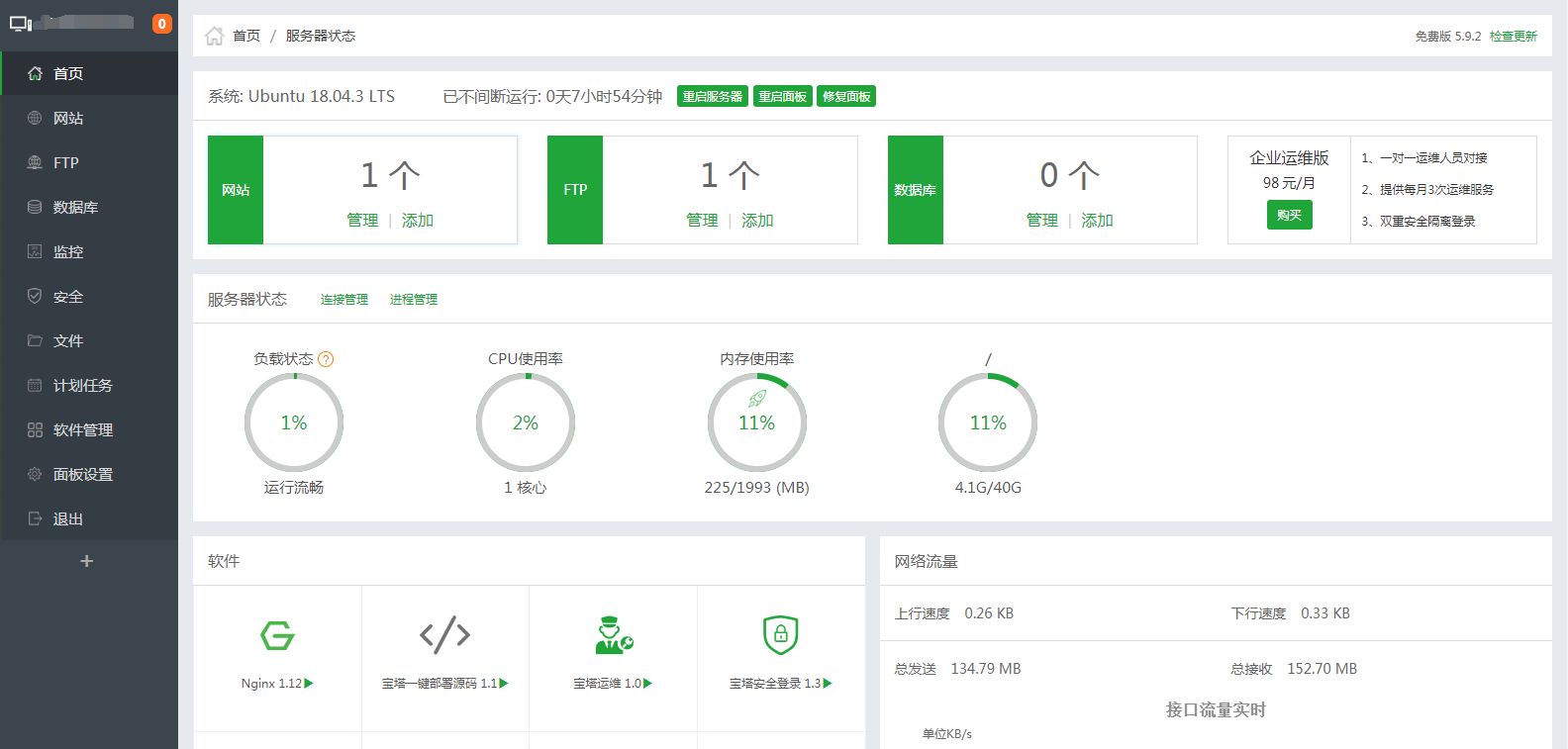Click 添加 in the 网站 card
Screen dimensions: 1568x749
click(418, 220)
